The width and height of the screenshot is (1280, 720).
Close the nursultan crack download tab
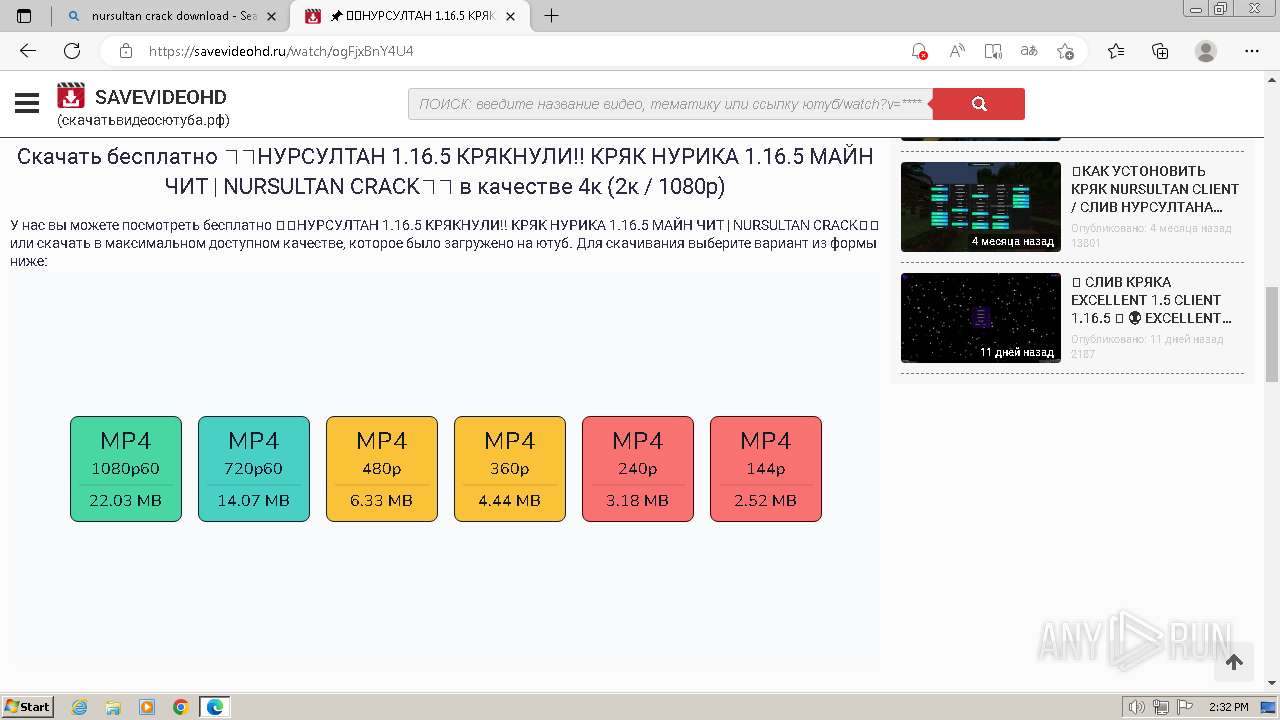pyautogui.click(x=271, y=16)
